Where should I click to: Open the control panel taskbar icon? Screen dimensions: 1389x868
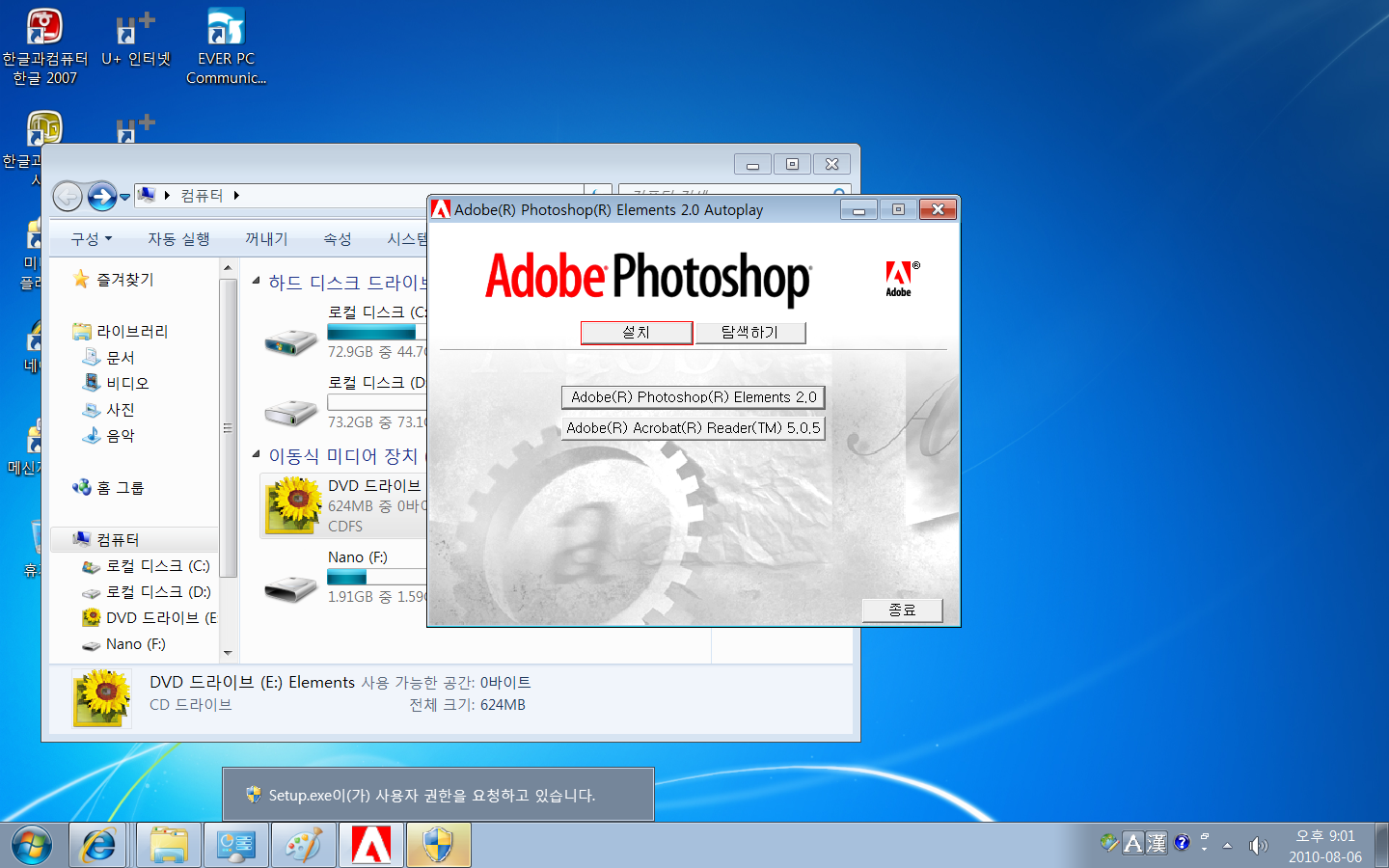[236, 846]
